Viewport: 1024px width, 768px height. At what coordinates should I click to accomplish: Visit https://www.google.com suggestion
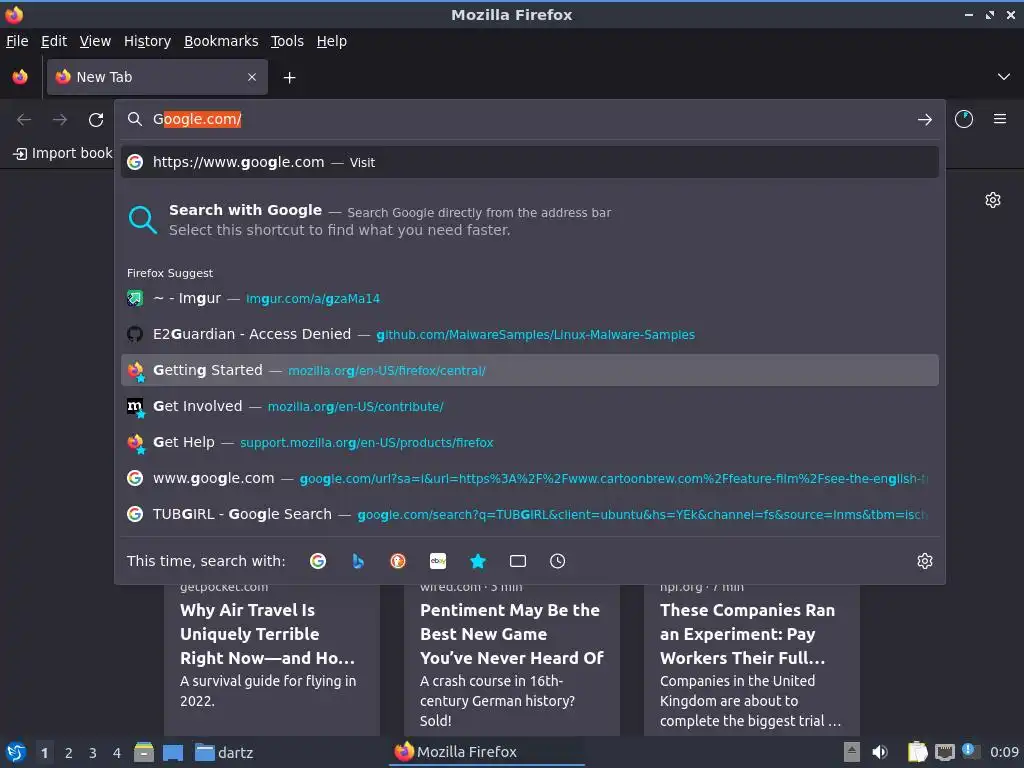[530, 162]
